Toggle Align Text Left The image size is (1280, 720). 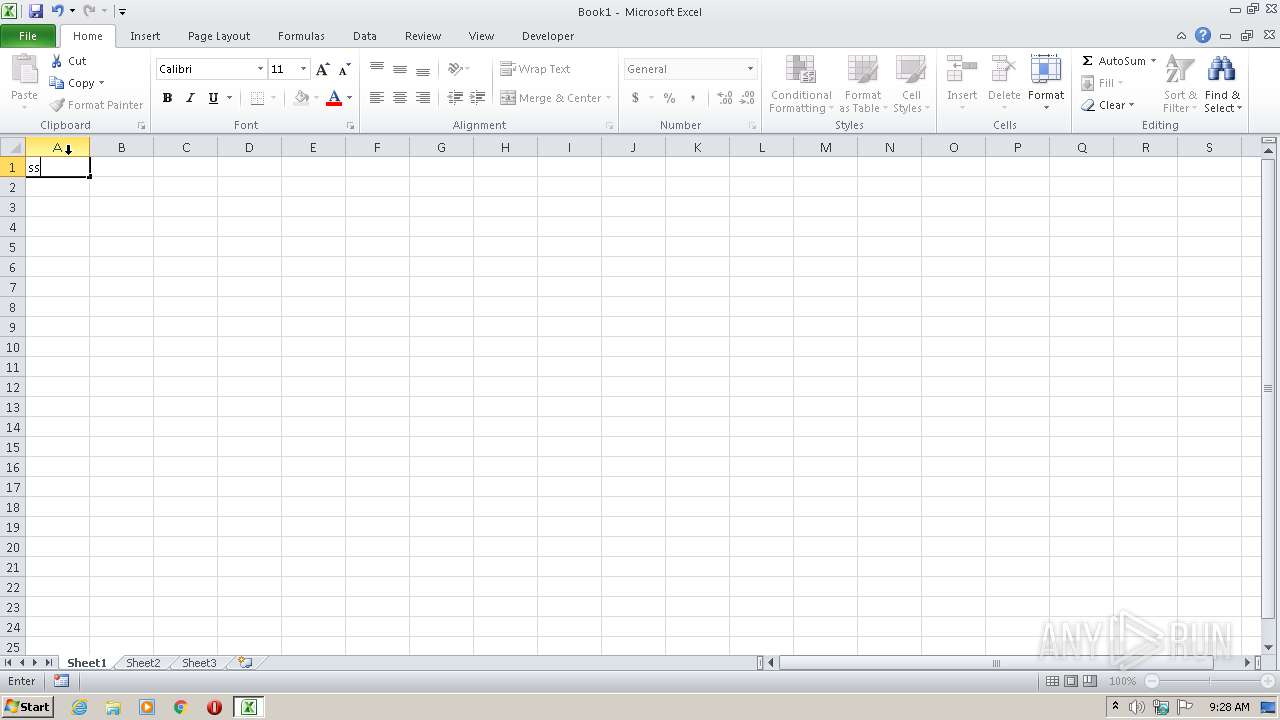coord(377,98)
